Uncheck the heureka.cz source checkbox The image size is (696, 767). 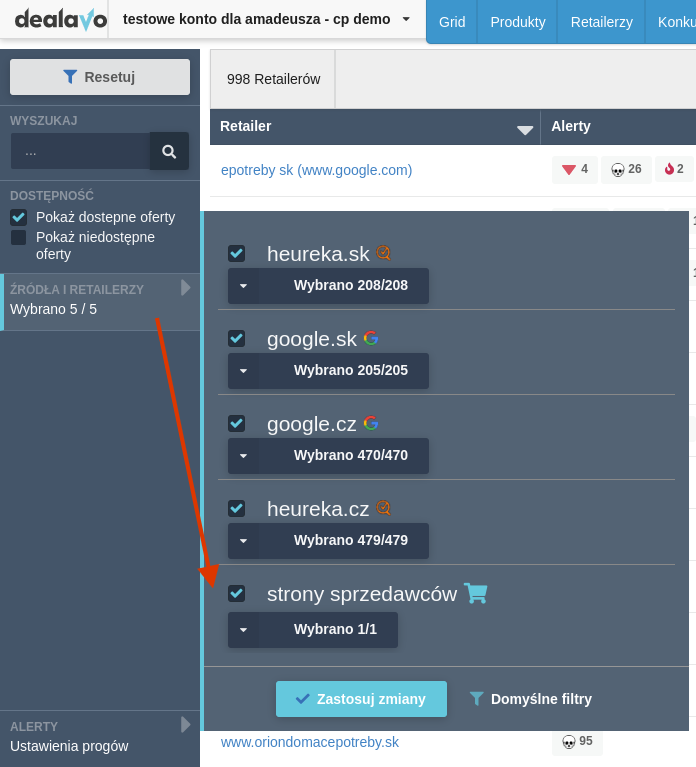coord(237,509)
